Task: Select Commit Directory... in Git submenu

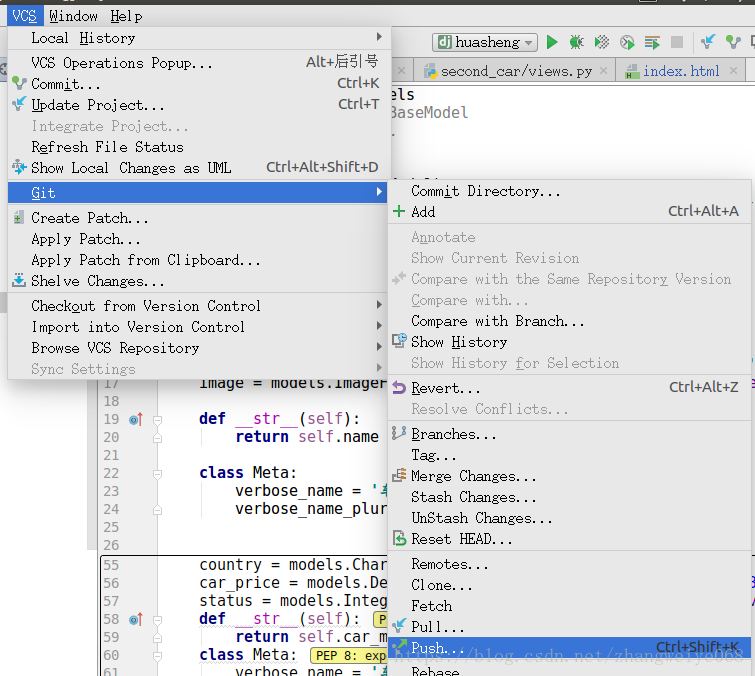Action: pyautogui.click(x=570, y=191)
